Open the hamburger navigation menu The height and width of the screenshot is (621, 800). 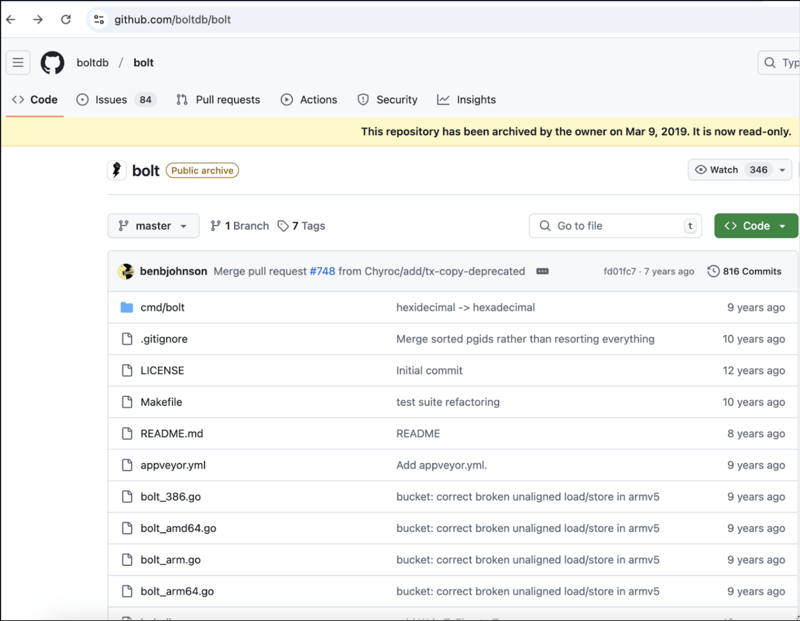coord(18,63)
